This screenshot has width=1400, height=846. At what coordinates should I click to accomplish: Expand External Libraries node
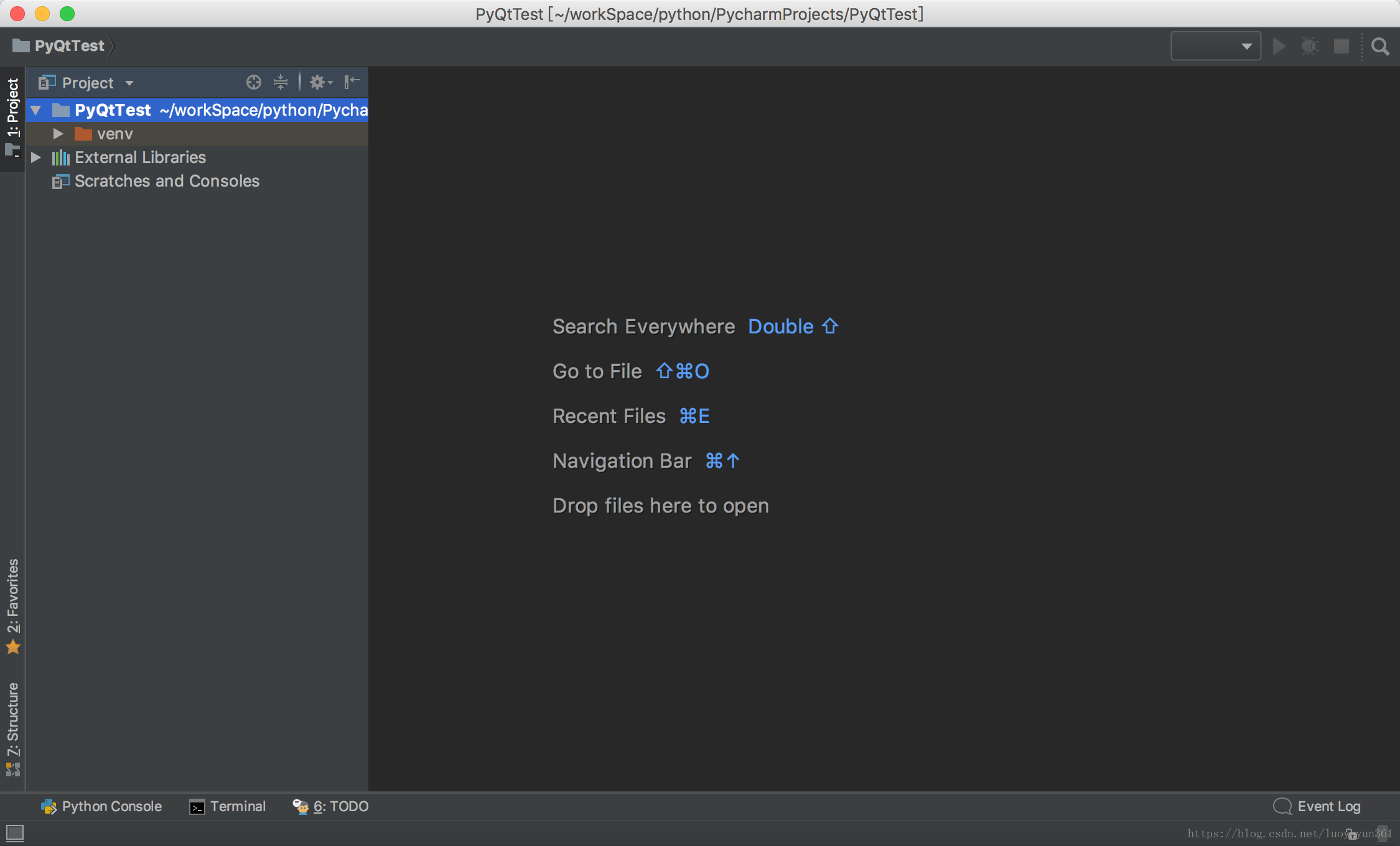(36, 157)
